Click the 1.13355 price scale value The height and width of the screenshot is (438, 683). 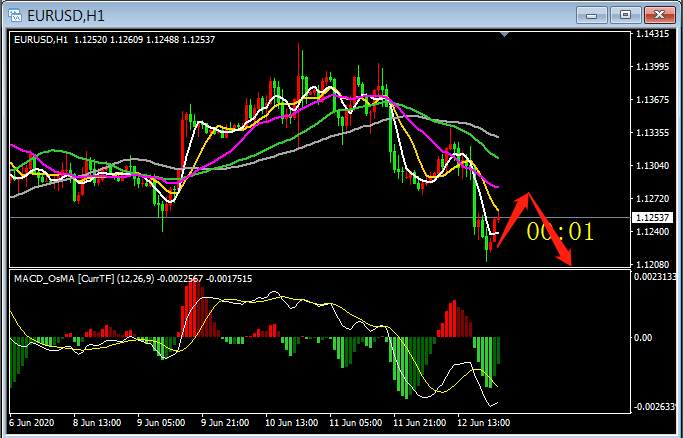tap(652, 133)
